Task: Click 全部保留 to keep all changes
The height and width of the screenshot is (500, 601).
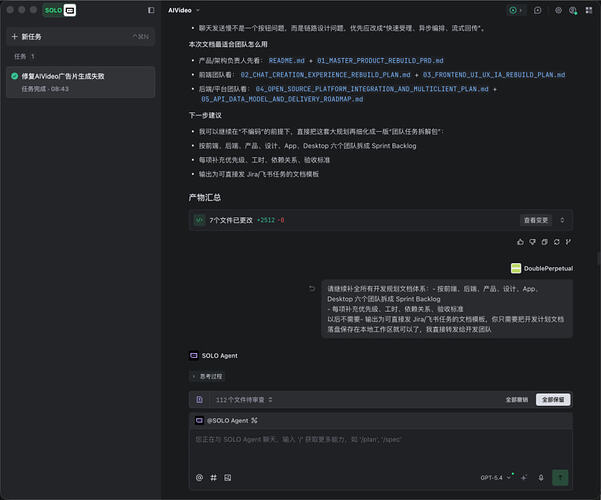Action: tap(553, 400)
